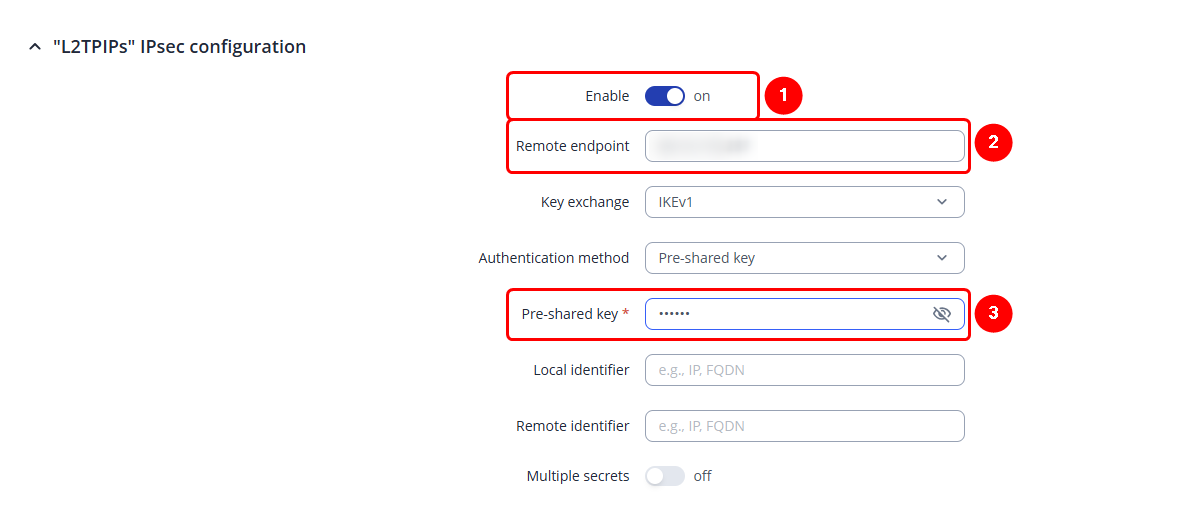
Task: Click the red step 1 badge
Action: pyautogui.click(x=784, y=96)
